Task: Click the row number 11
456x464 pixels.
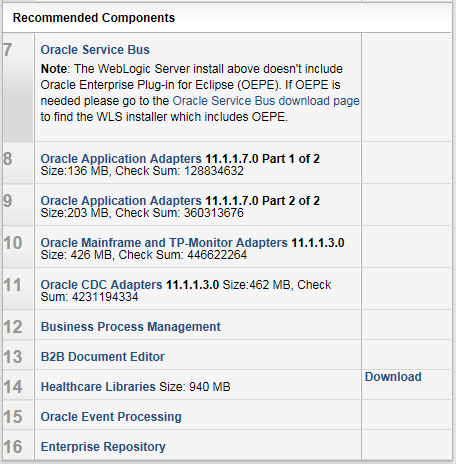Action: click(x=12, y=285)
